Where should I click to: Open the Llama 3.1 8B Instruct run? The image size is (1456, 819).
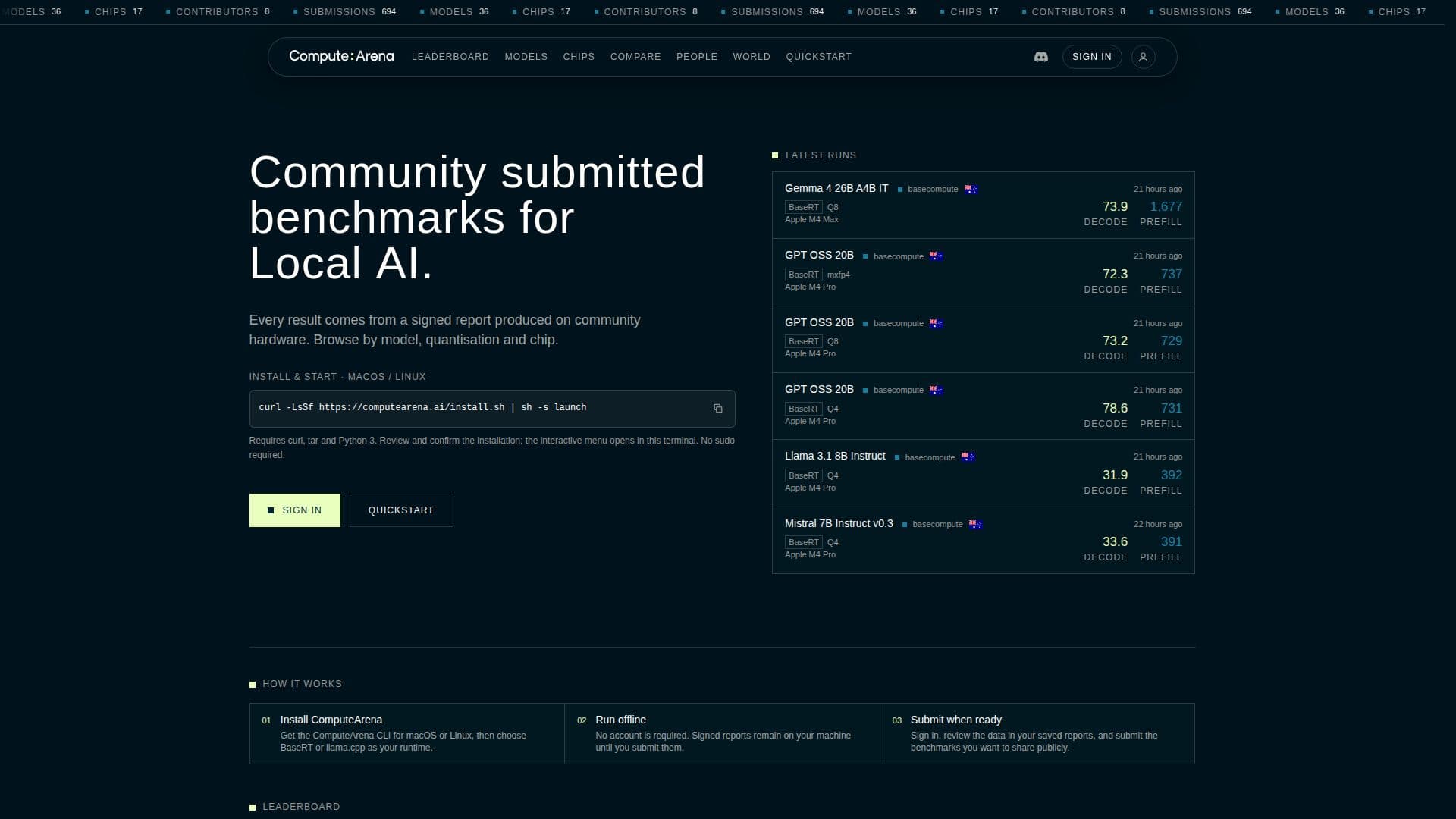(983, 473)
